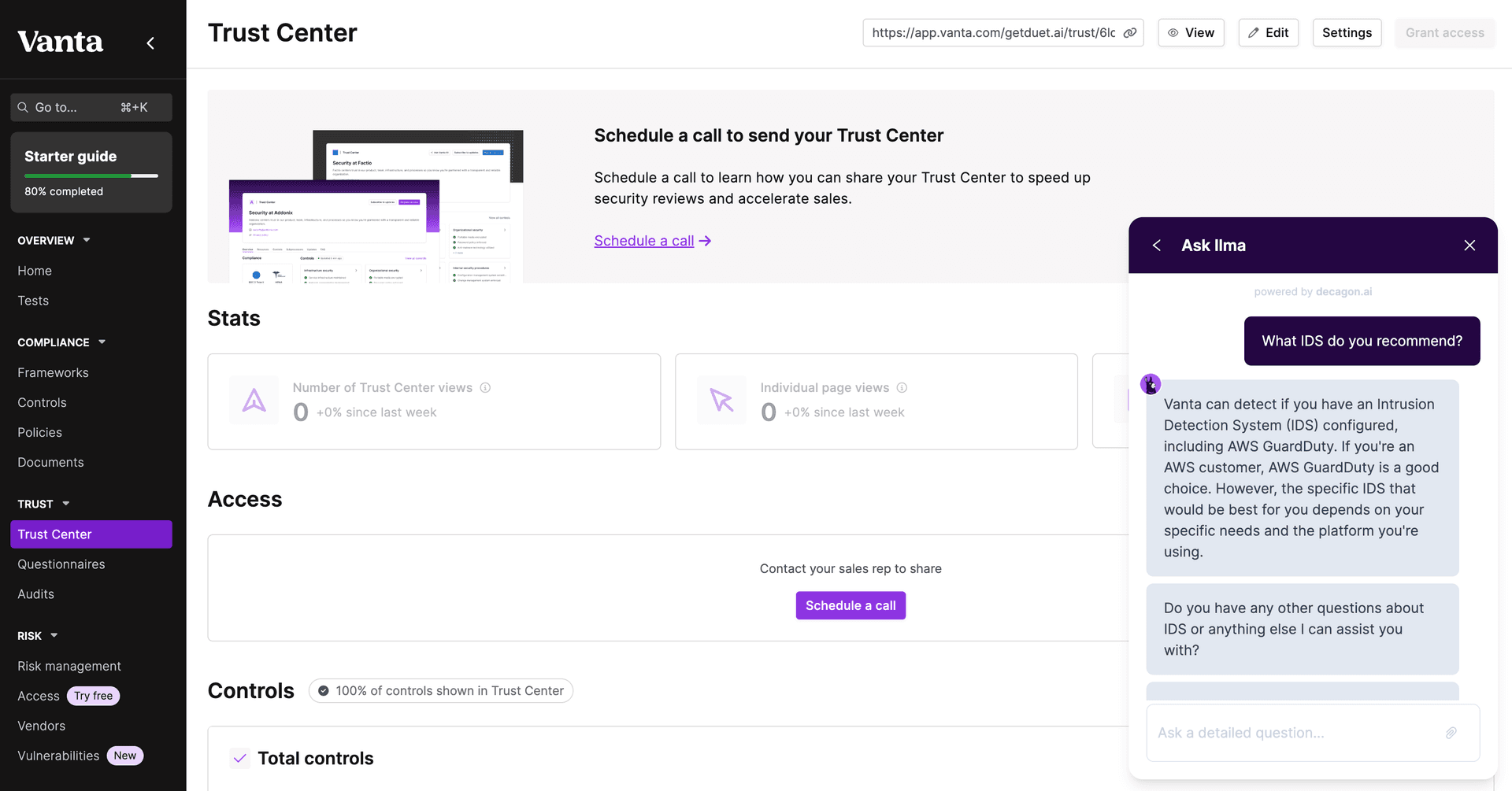
Task: Open Questionnaires in the sidebar
Action: [x=61, y=564]
